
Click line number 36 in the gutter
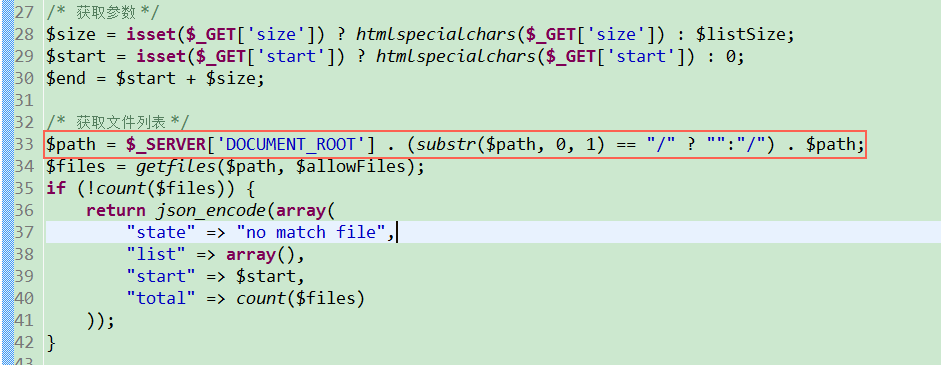click(24, 210)
